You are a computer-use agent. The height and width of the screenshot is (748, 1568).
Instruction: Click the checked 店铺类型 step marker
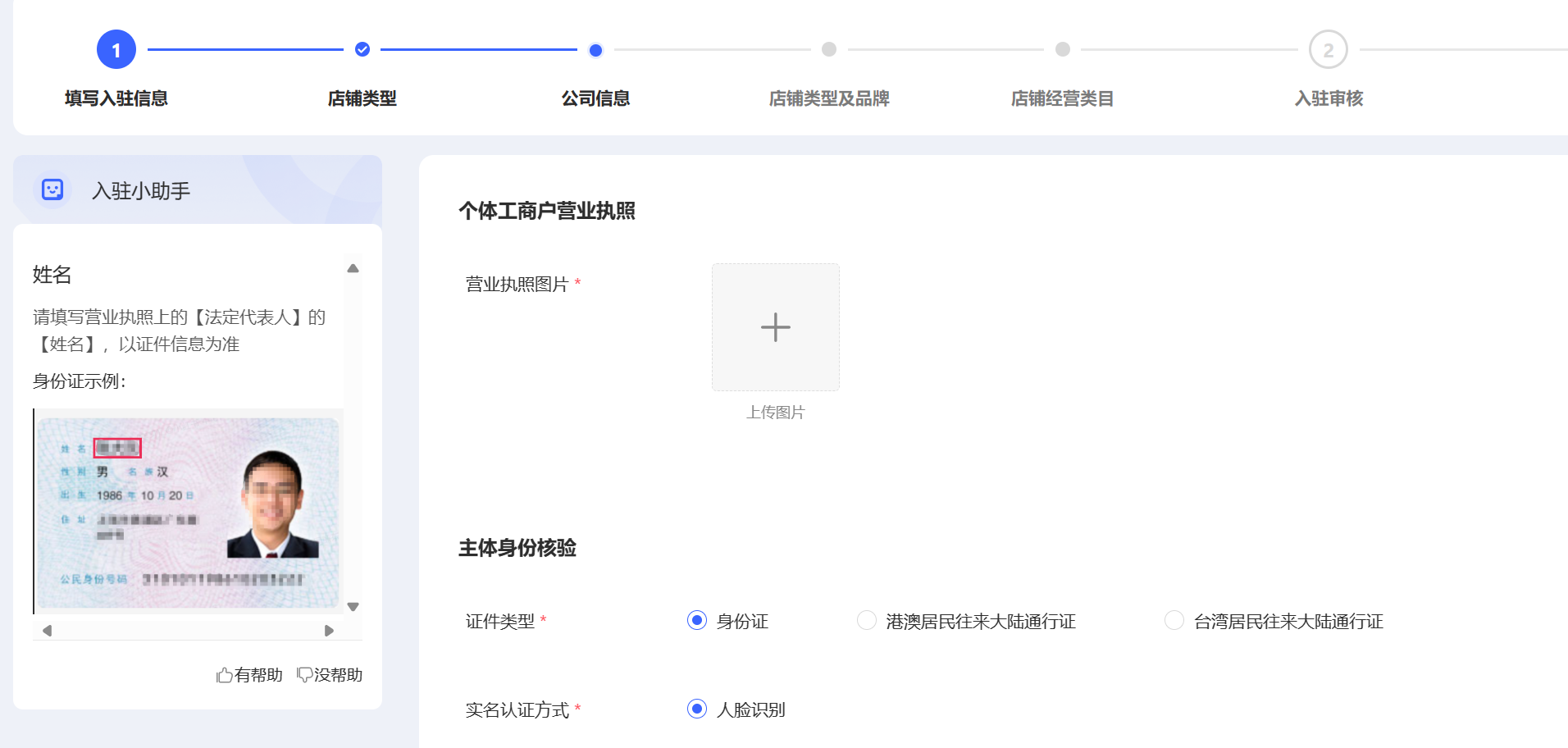coord(362,49)
